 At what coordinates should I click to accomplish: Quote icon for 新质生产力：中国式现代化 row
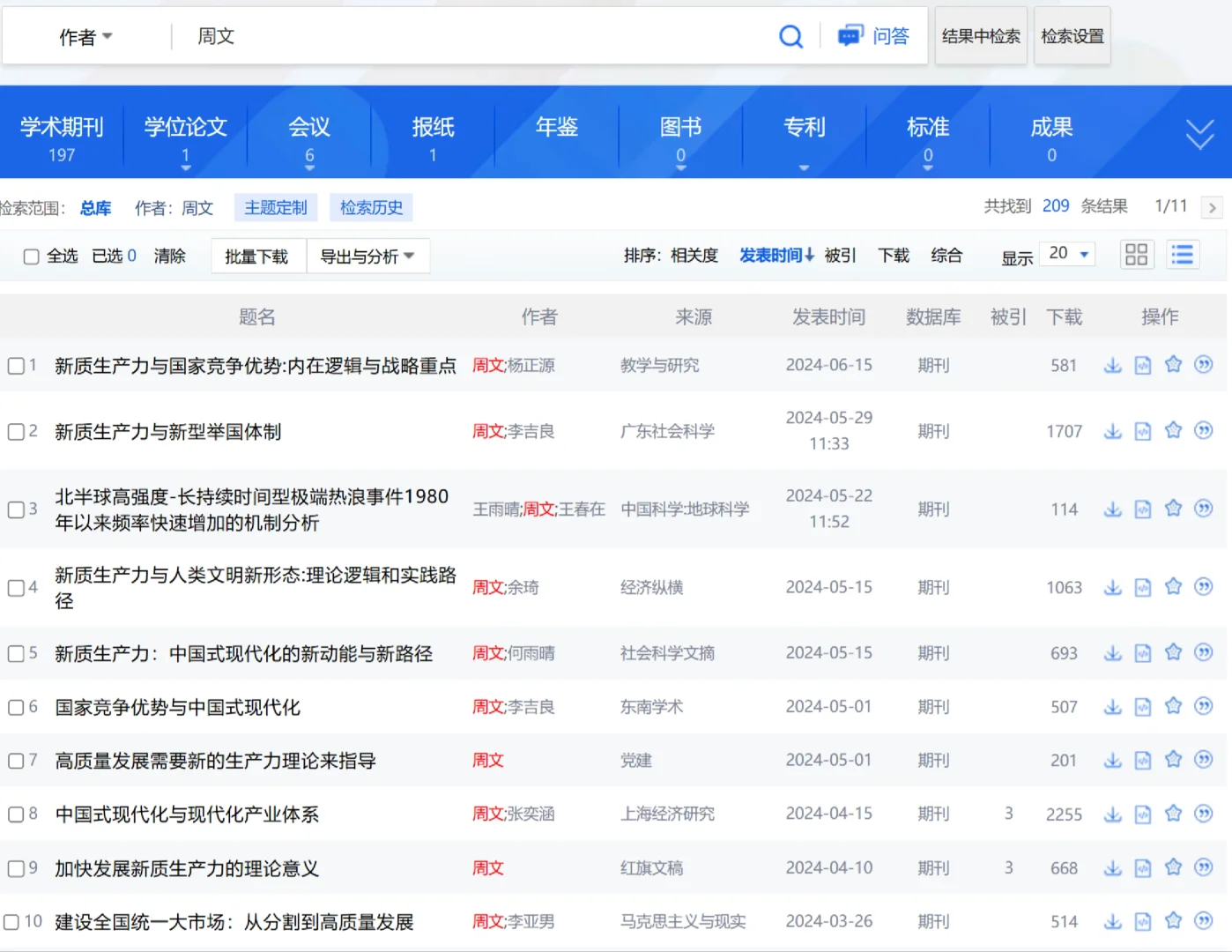click(x=1203, y=652)
